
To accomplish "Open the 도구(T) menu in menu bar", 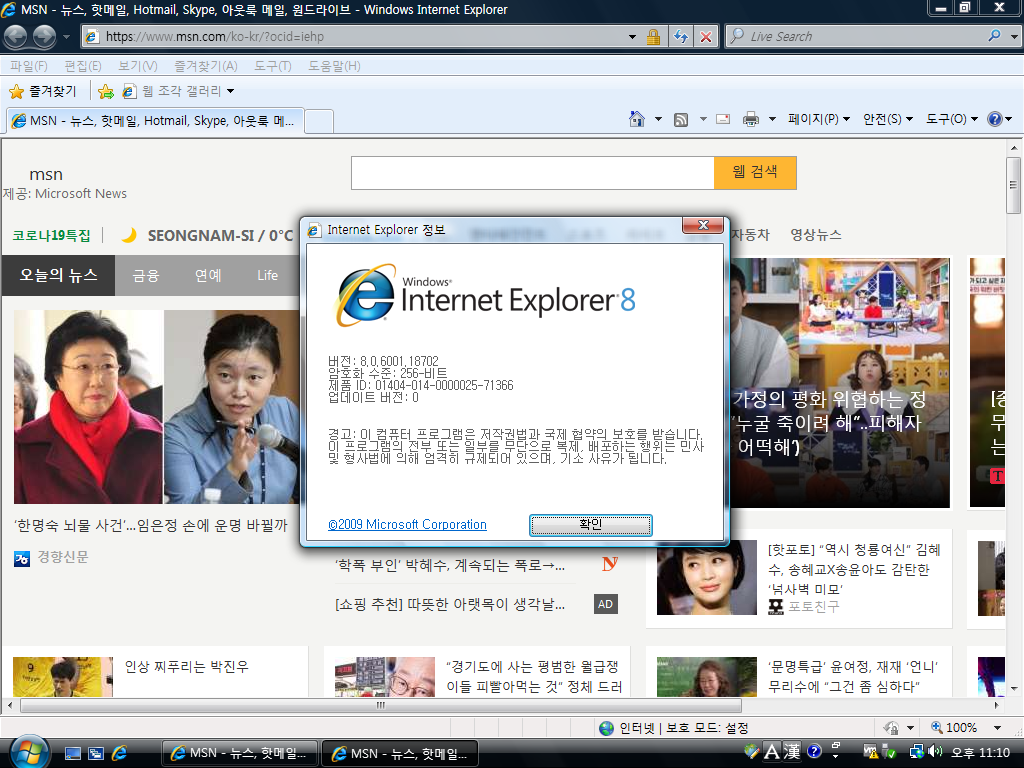I will 272,66.
